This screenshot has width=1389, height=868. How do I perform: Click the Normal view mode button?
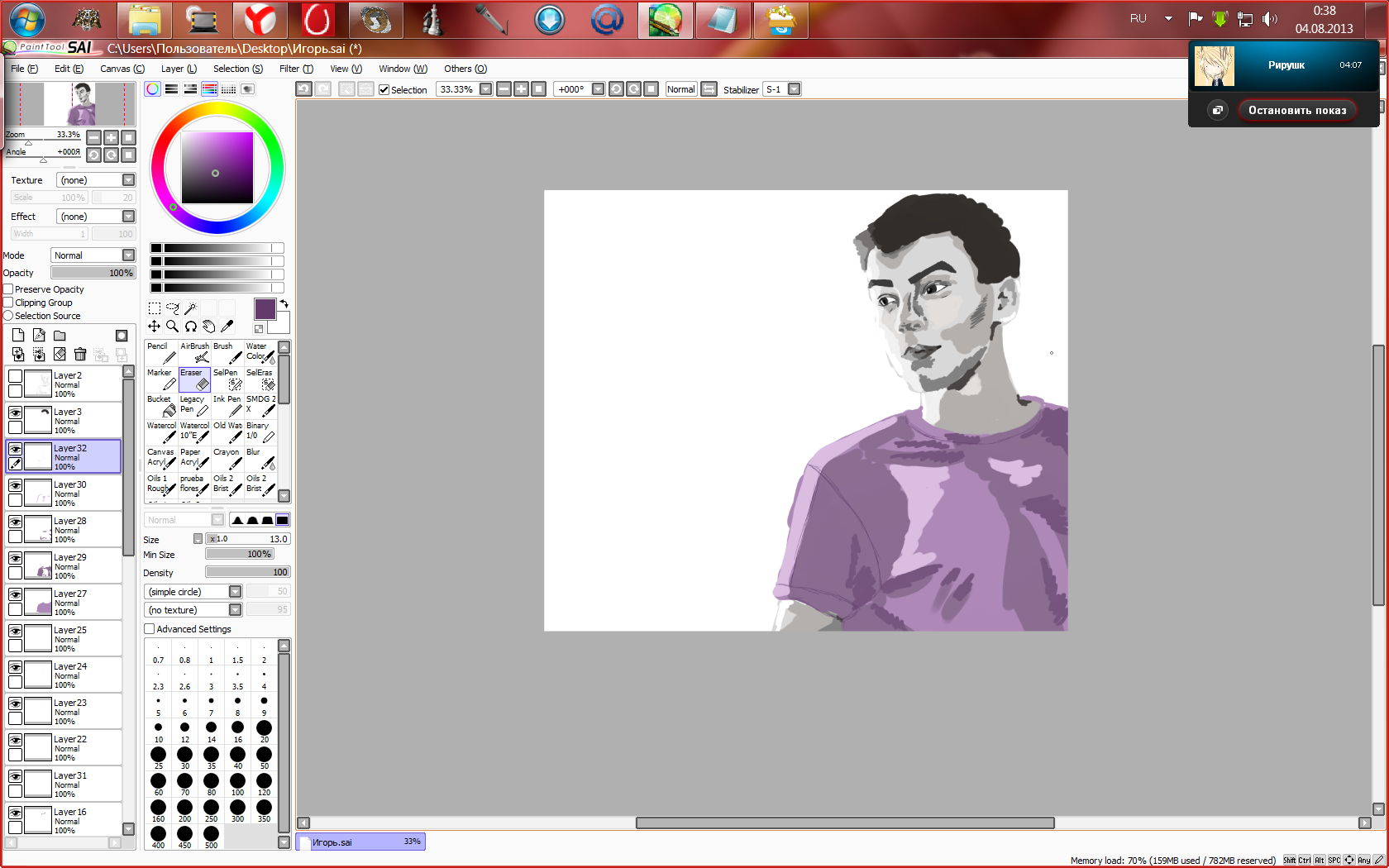pyautogui.click(x=680, y=89)
